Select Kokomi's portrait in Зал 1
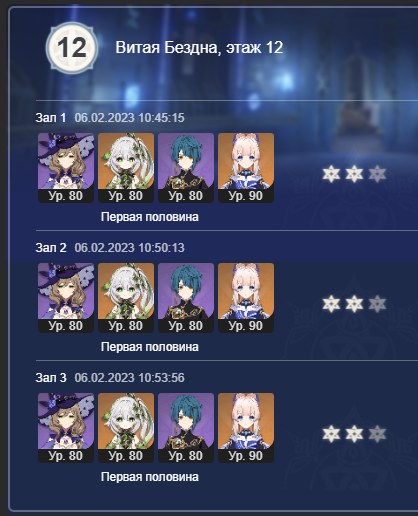Image resolution: width=418 pixels, height=516 pixels. (246, 168)
